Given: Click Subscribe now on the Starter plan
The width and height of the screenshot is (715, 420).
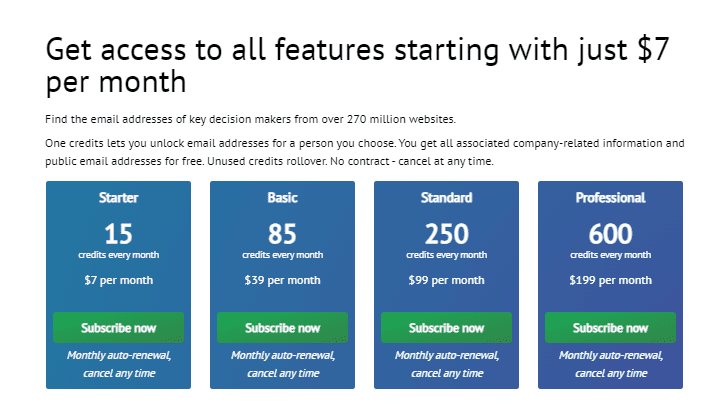Looking at the screenshot, I should coord(118,328).
